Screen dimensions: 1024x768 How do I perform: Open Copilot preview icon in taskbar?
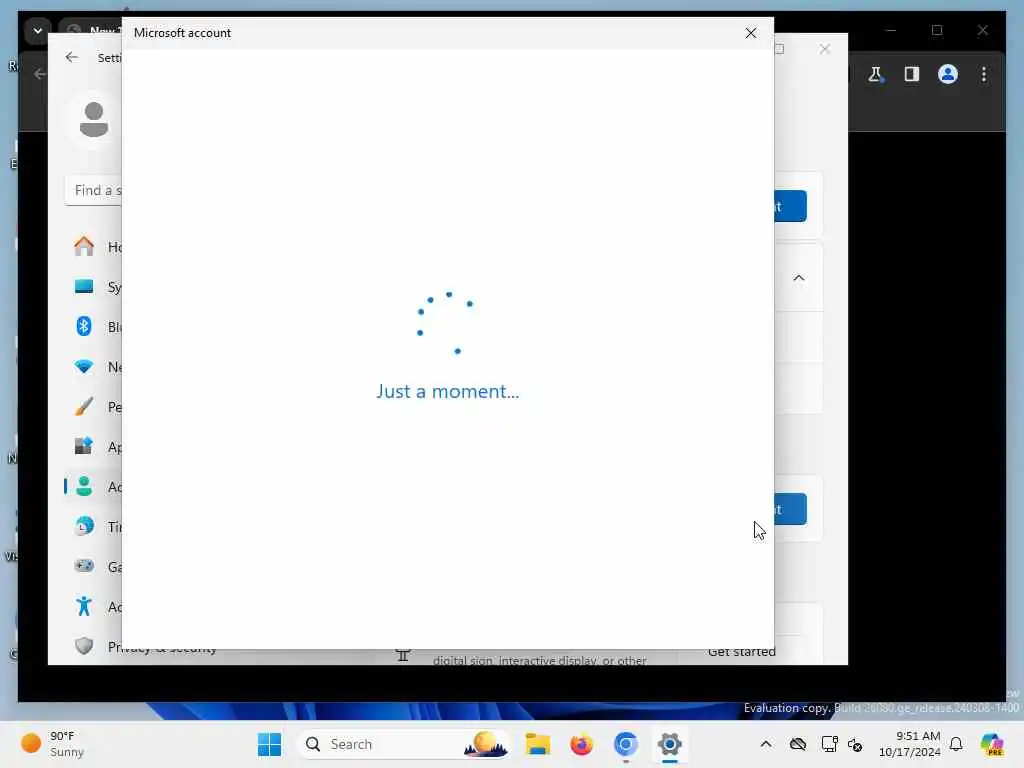click(991, 744)
